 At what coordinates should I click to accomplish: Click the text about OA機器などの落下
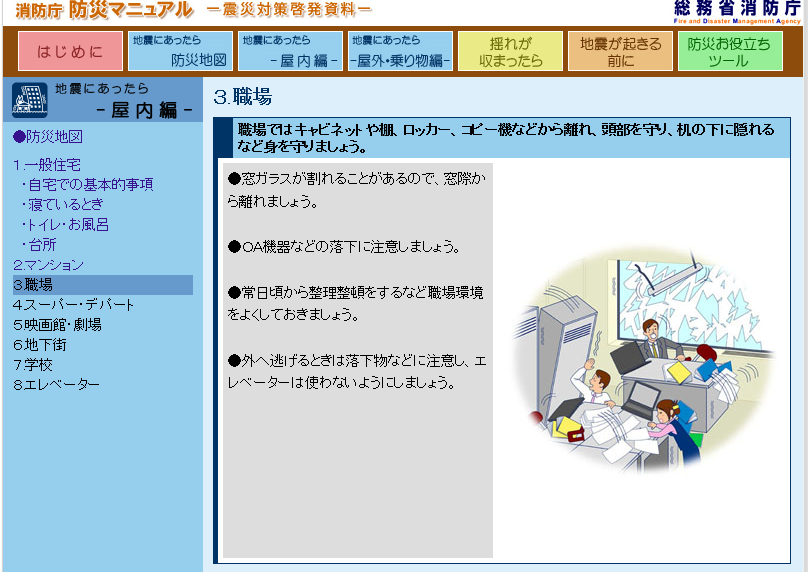click(344, 247)
